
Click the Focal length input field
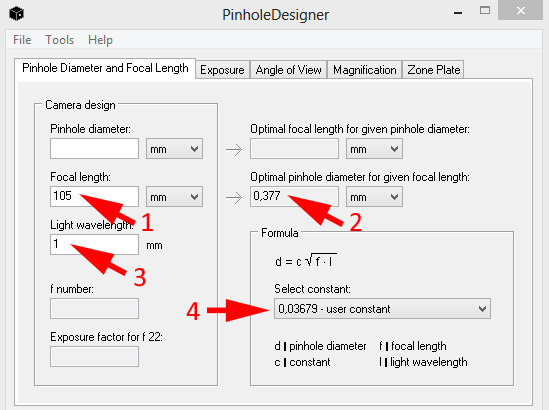pyautogui.click(x=95, y=196)
